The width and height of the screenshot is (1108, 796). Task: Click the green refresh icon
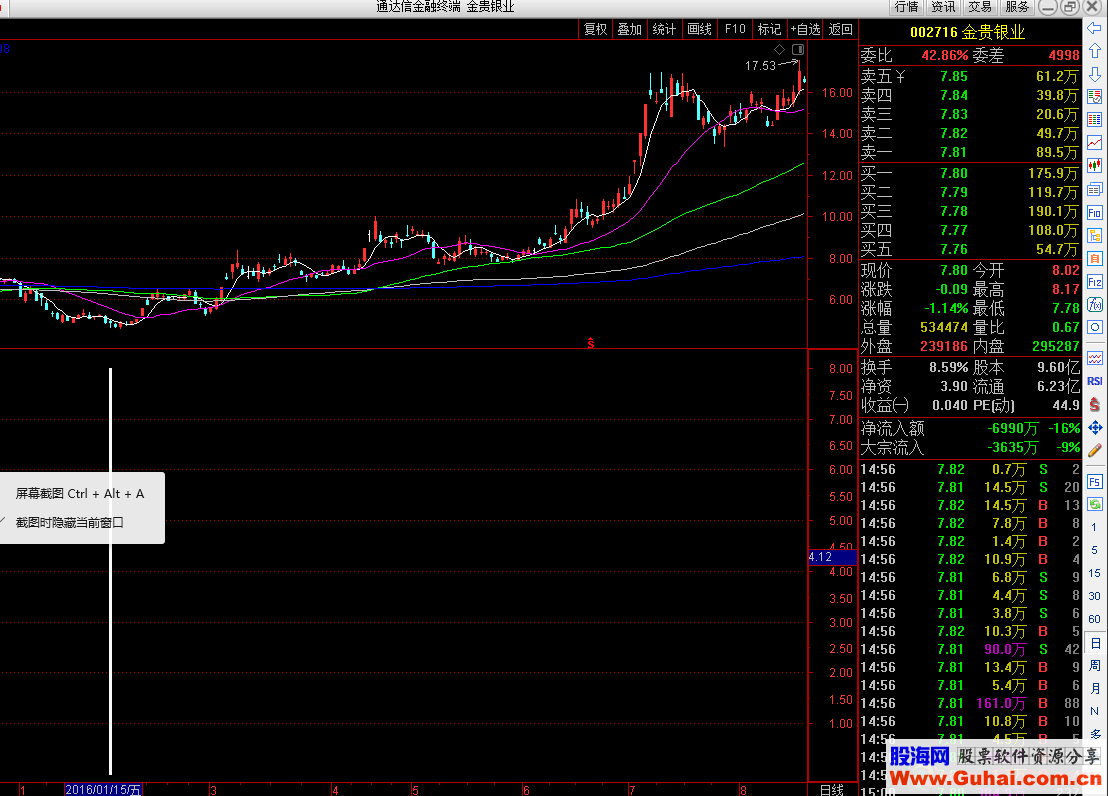tap(1095, 504)
